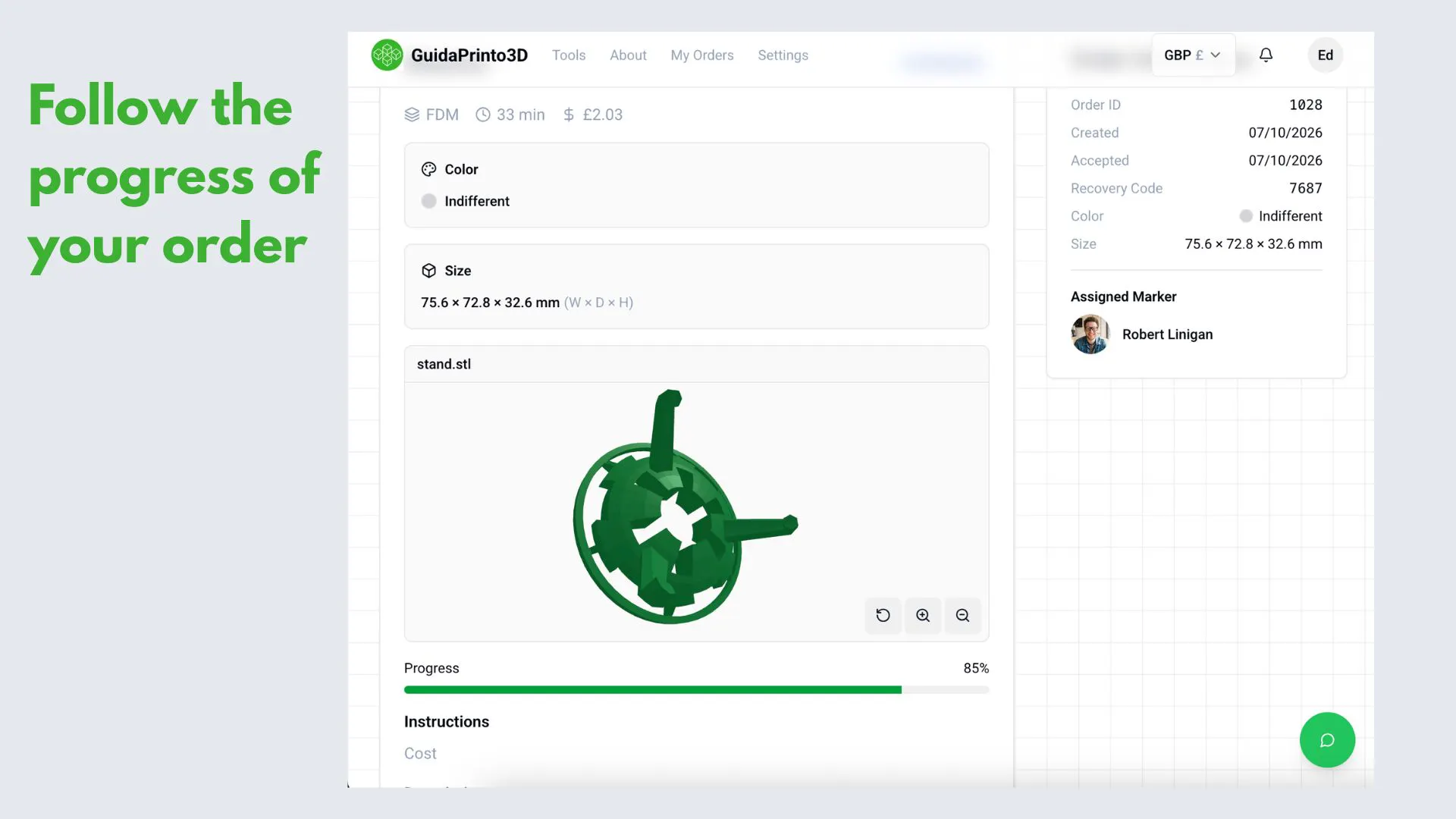The height and width of the screenshot is (819, 1456).
Task: Click the Size value in the summary panel
Action: 1254,244
